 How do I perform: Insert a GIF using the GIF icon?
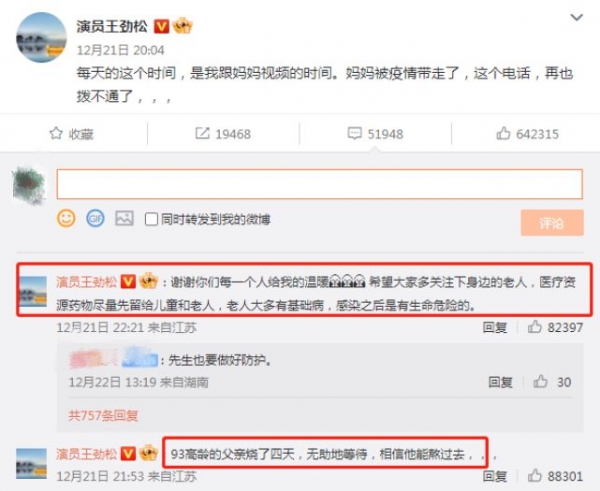[x=95, y=219]
